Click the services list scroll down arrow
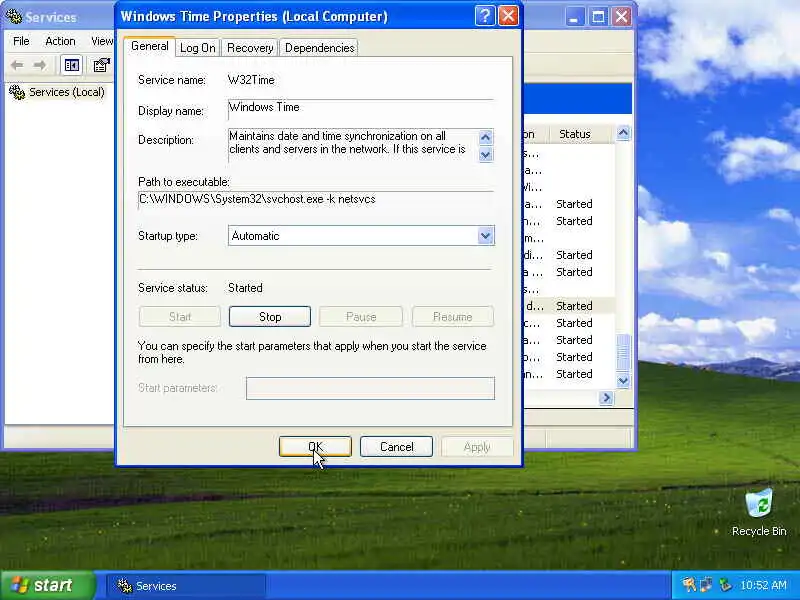 (x=623, y=381)
